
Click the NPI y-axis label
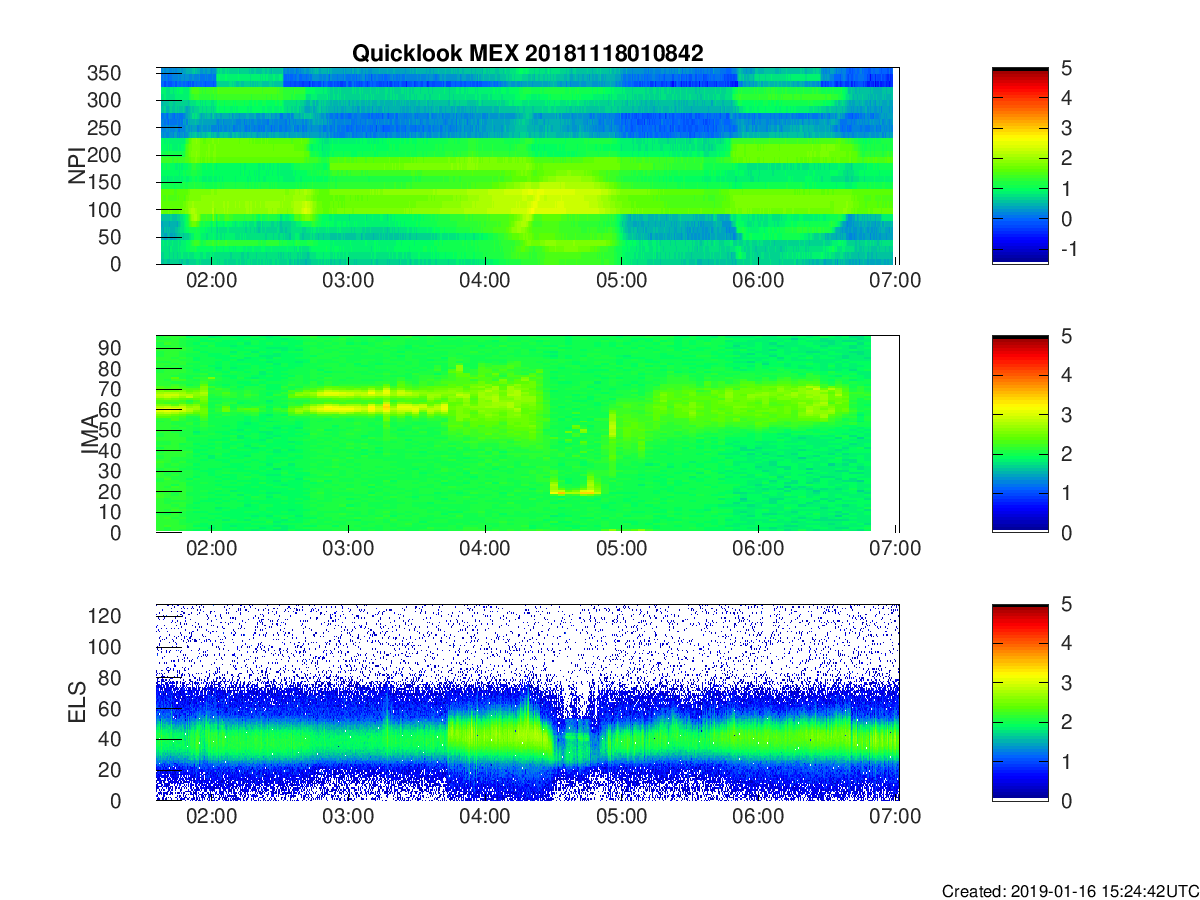pyautogui.click(x=77, y=165)
